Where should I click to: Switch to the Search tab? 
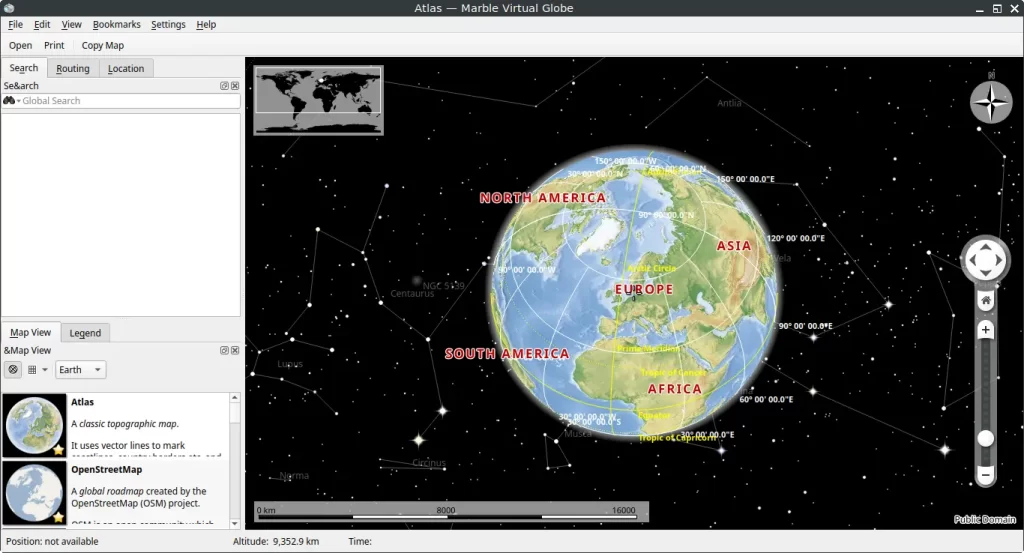[x=24, y=68]
